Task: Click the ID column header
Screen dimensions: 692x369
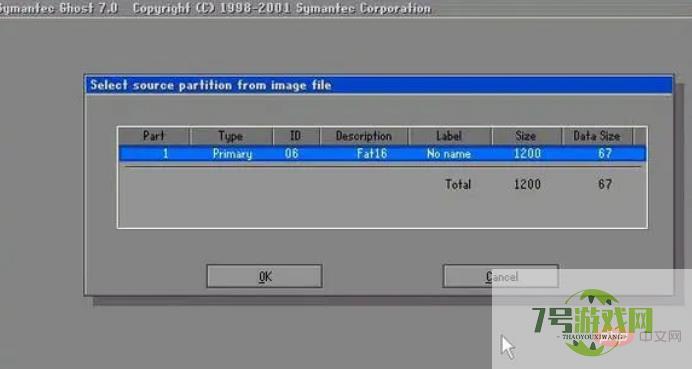Action: coord(296,136)
